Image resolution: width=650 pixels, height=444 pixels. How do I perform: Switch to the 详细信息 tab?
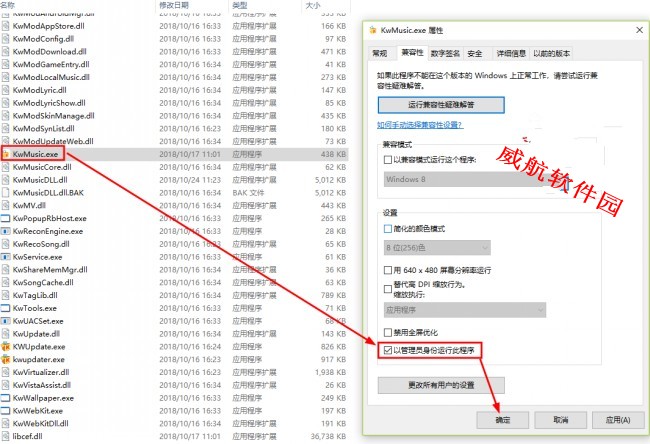click(511, 53)
